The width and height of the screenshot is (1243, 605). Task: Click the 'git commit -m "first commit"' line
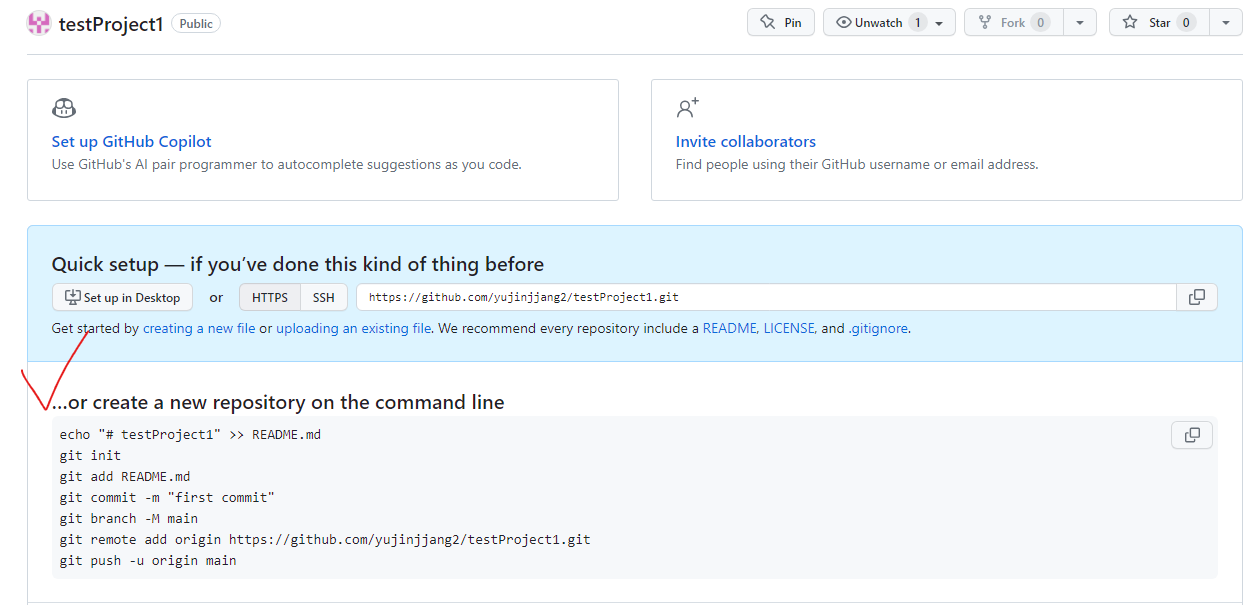pyautogui.click(x=167, y=497)
